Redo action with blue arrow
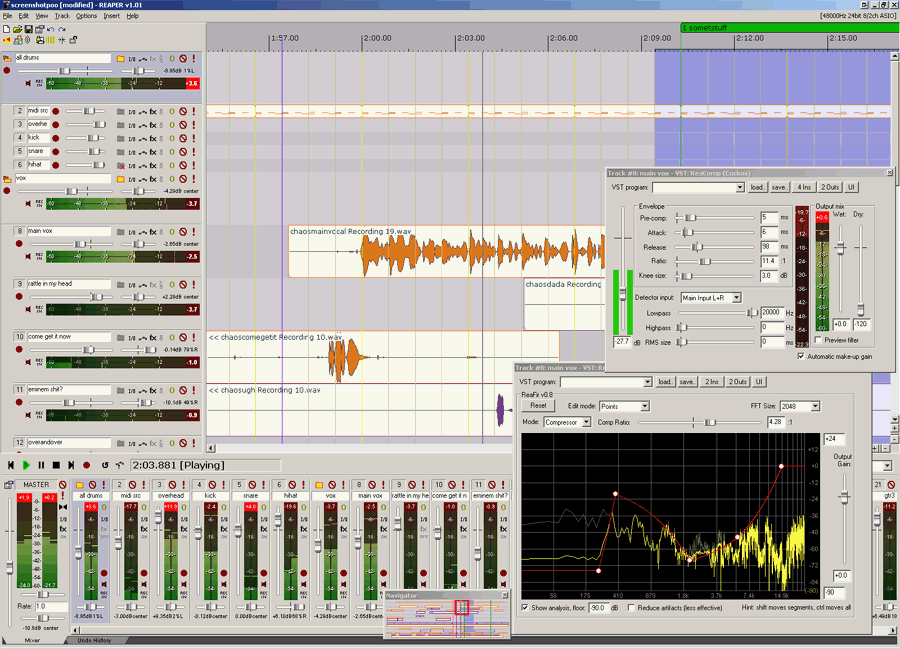 coord(62,29)
